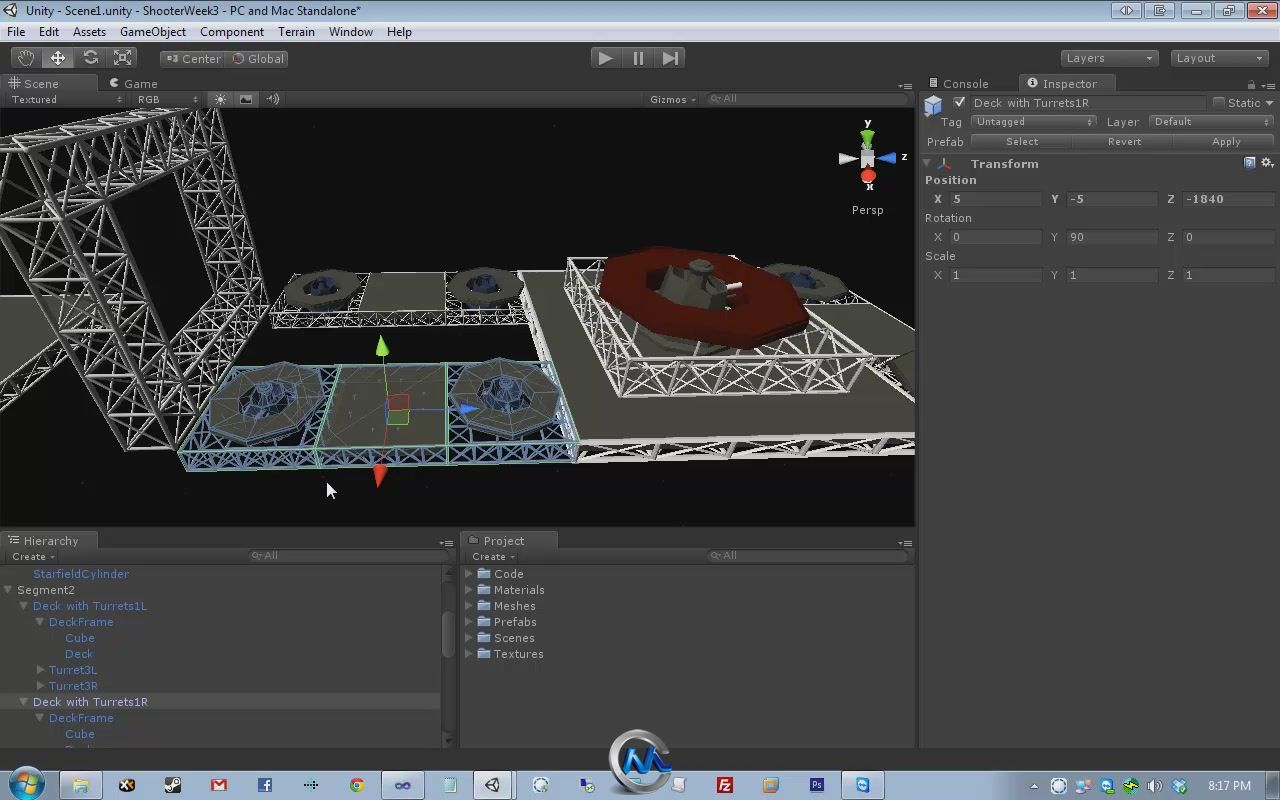Click the green Y axis gizmo cone
The image size is (1280, 800).
click(x=867, y=136)
